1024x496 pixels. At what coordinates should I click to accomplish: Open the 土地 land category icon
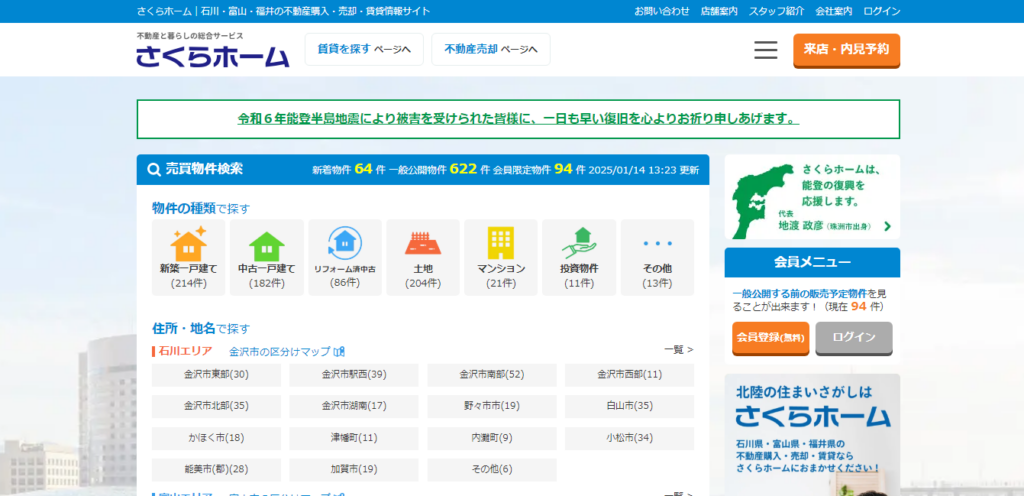[423, 243]
